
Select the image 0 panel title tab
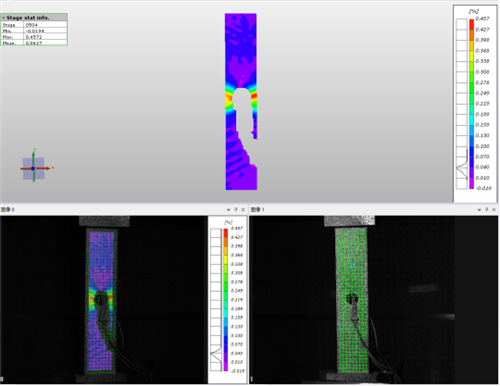click(8, 209)
